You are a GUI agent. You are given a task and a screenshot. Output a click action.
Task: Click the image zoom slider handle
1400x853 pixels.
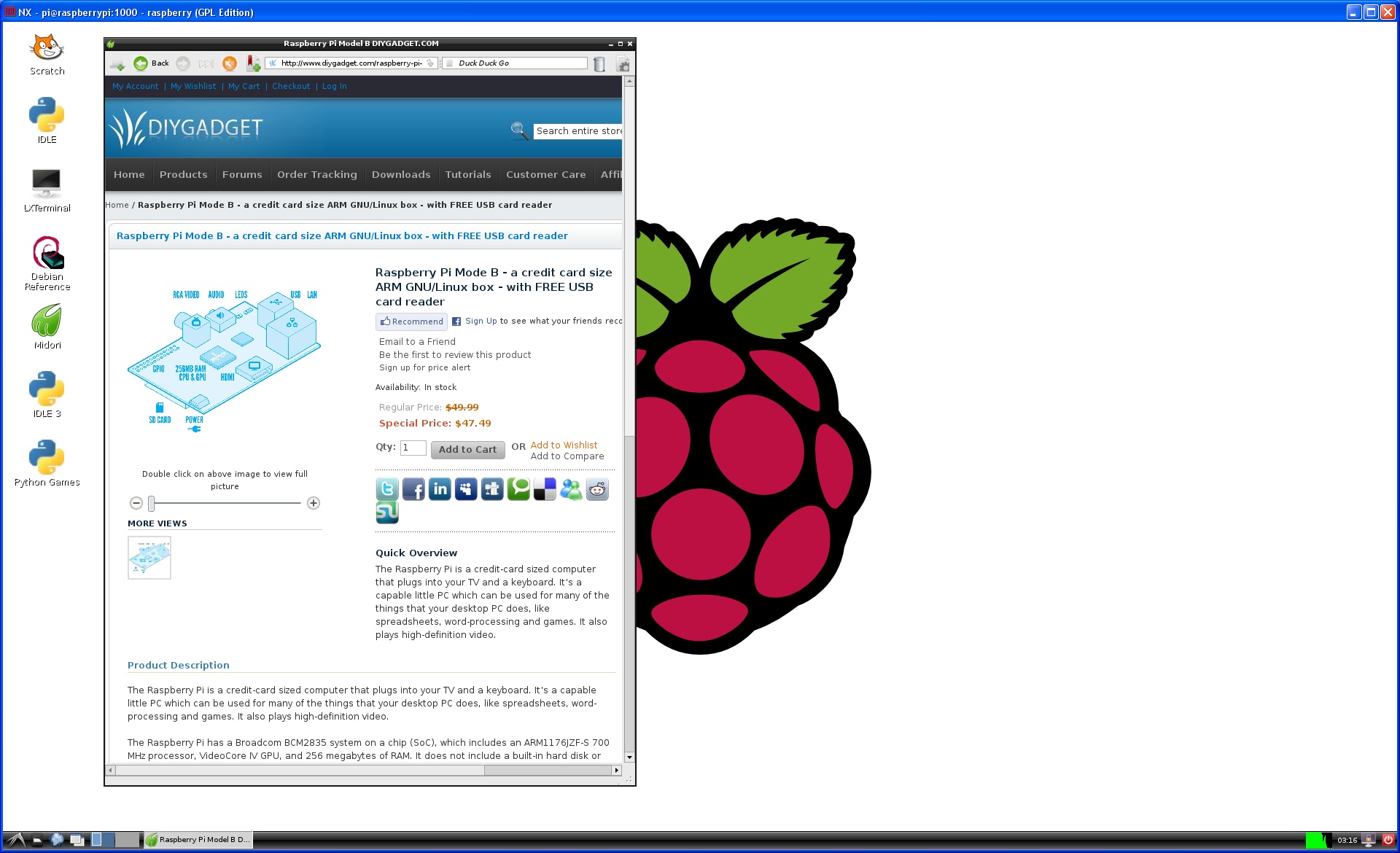[152, 503]
